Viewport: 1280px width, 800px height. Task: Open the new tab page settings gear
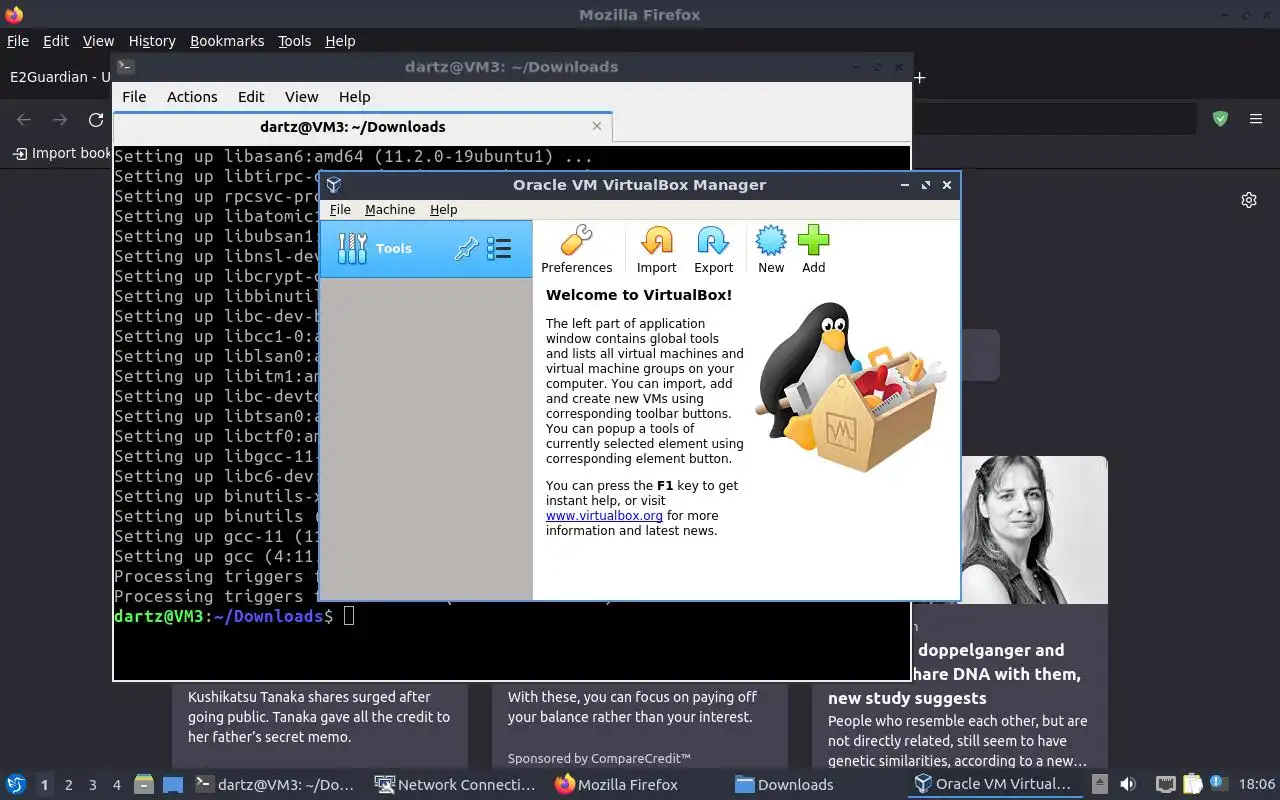pyautogui.click(x=1249, y=200)
